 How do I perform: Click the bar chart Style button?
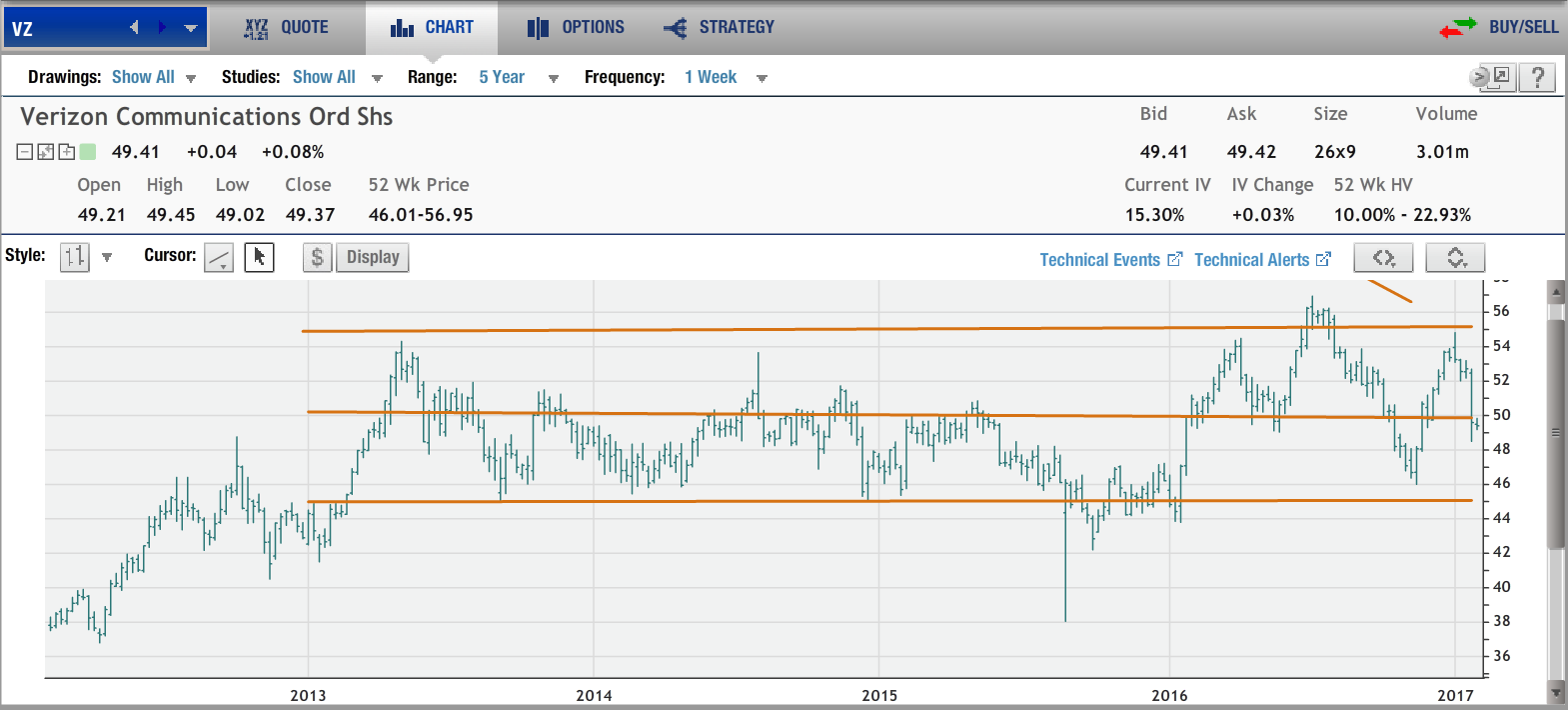[75, 257]
